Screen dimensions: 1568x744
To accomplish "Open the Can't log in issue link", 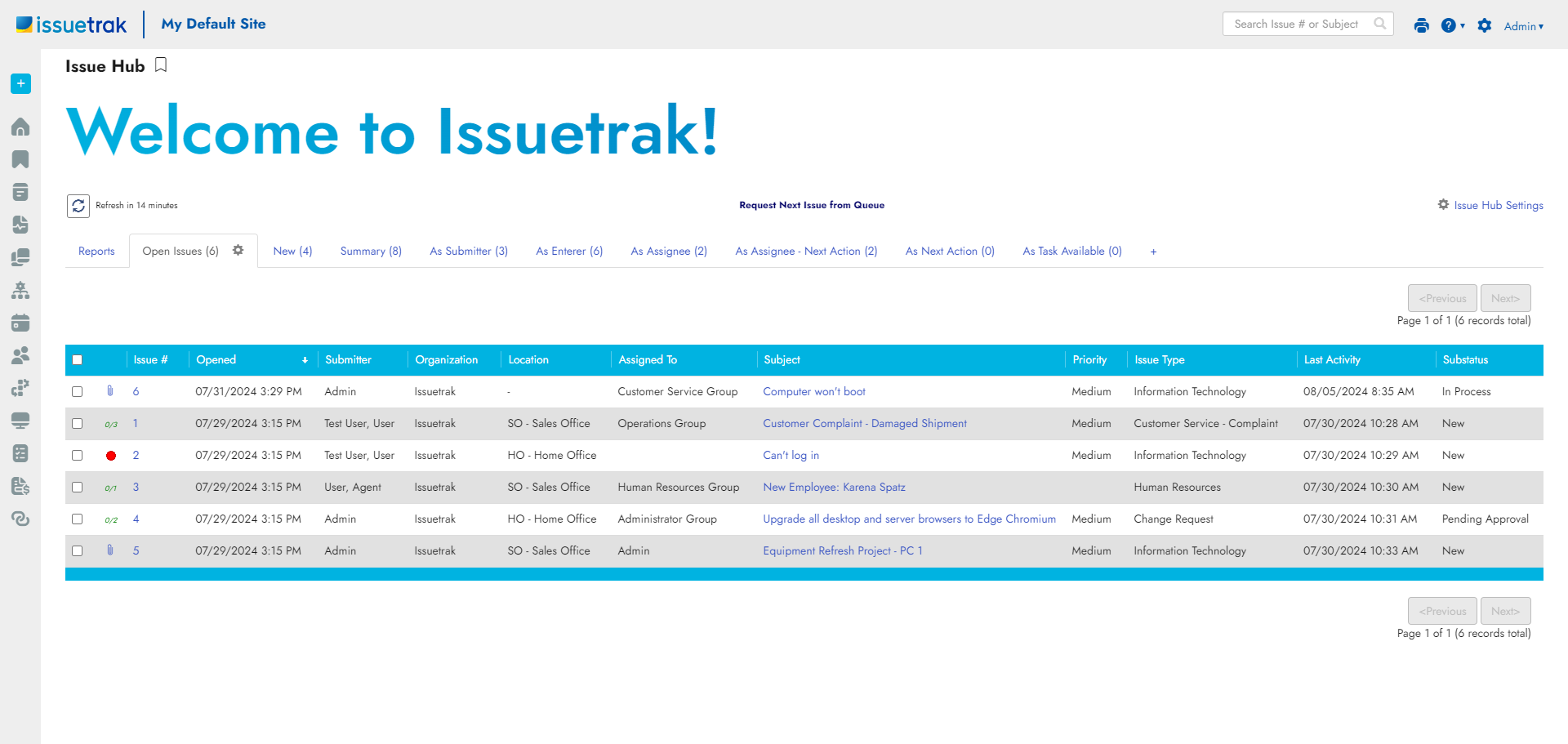I will click(x=791, y=456).
